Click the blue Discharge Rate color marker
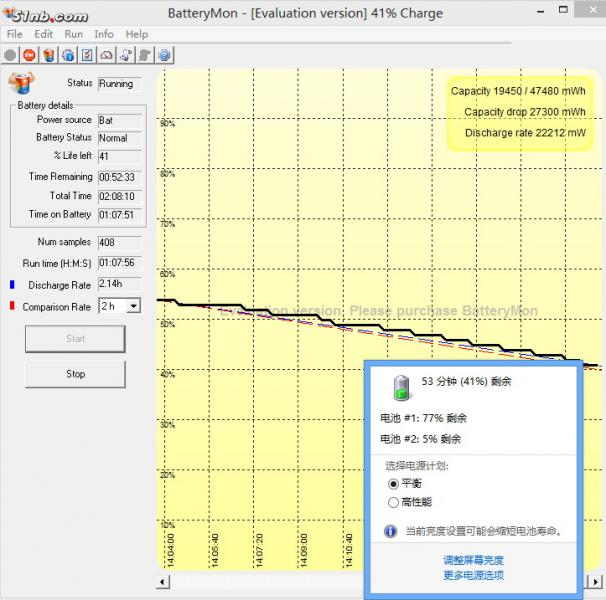Viewport: 606px width, 600px height. (12, 285)
